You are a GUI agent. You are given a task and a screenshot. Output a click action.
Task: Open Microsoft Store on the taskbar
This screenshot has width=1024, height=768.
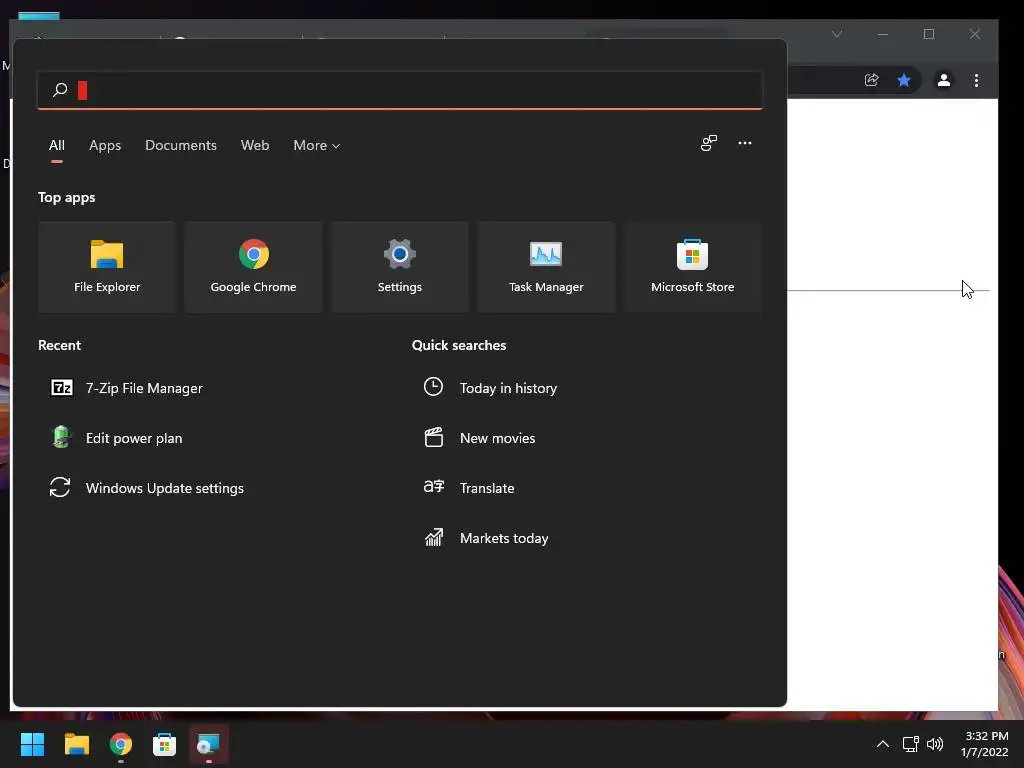pos(165,744)
